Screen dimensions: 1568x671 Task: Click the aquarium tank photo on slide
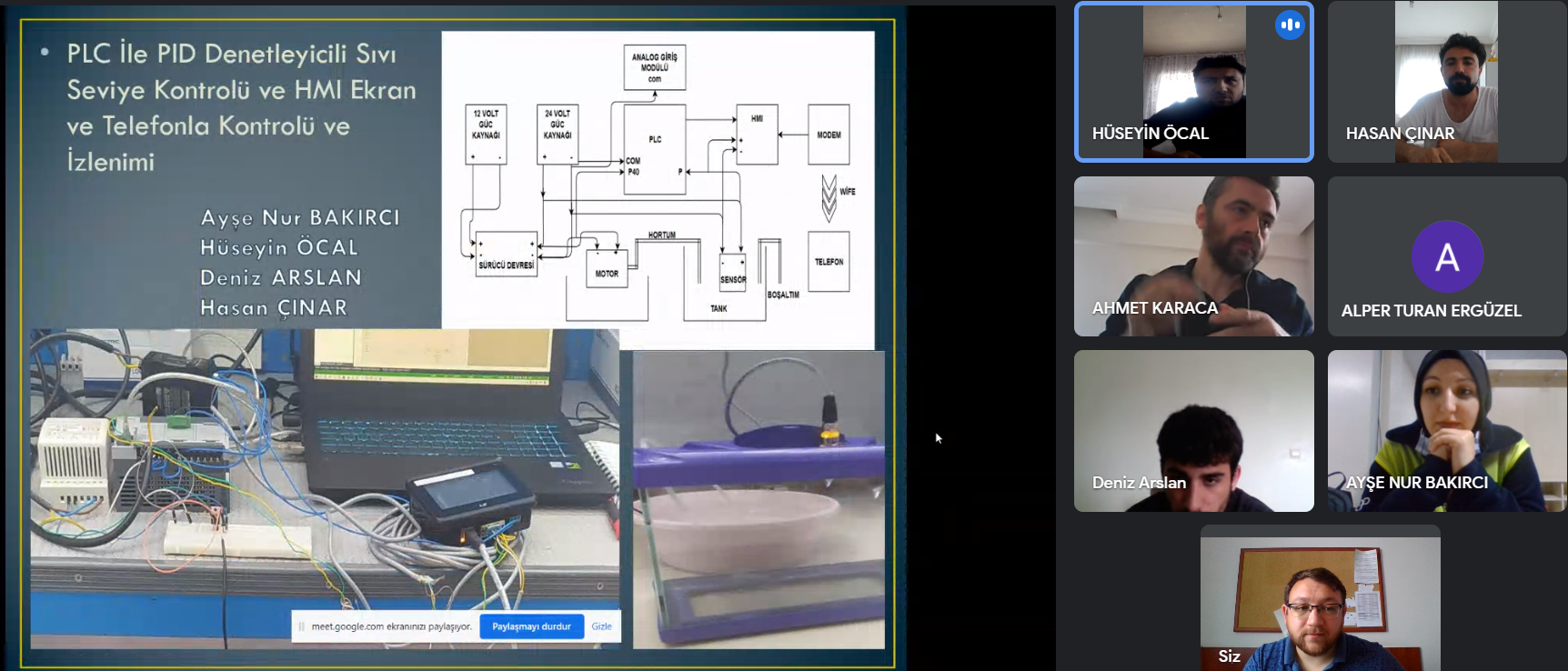coord(759,500)
